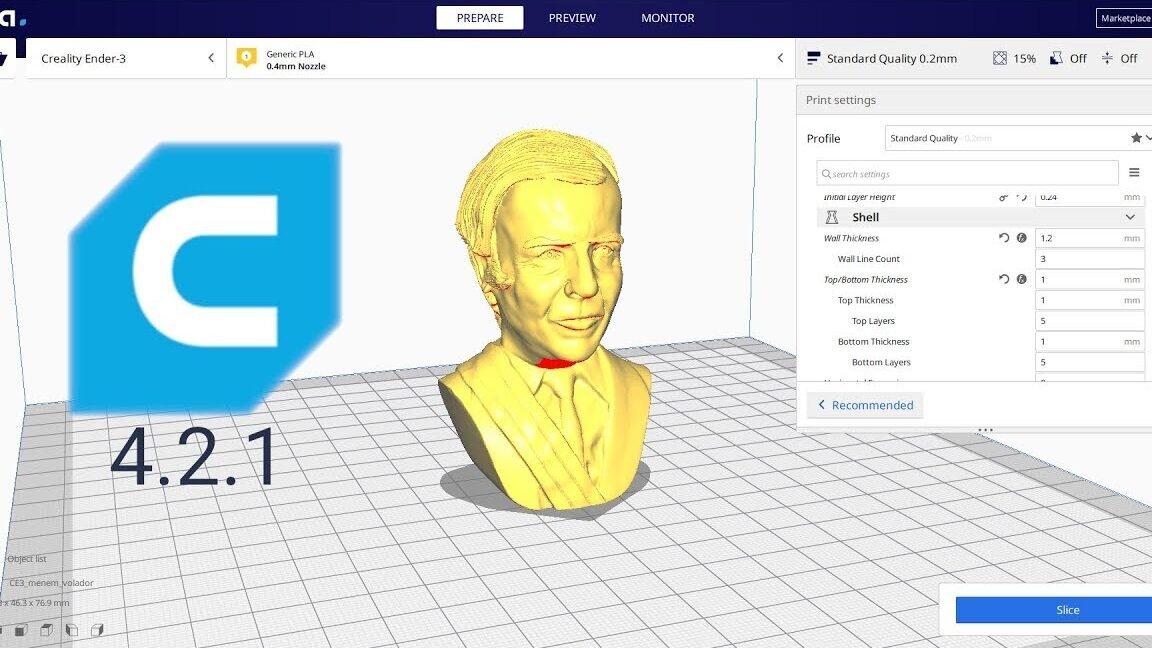Click the infill 15% icon
1152x648 pixels.
click(1000, 58)
